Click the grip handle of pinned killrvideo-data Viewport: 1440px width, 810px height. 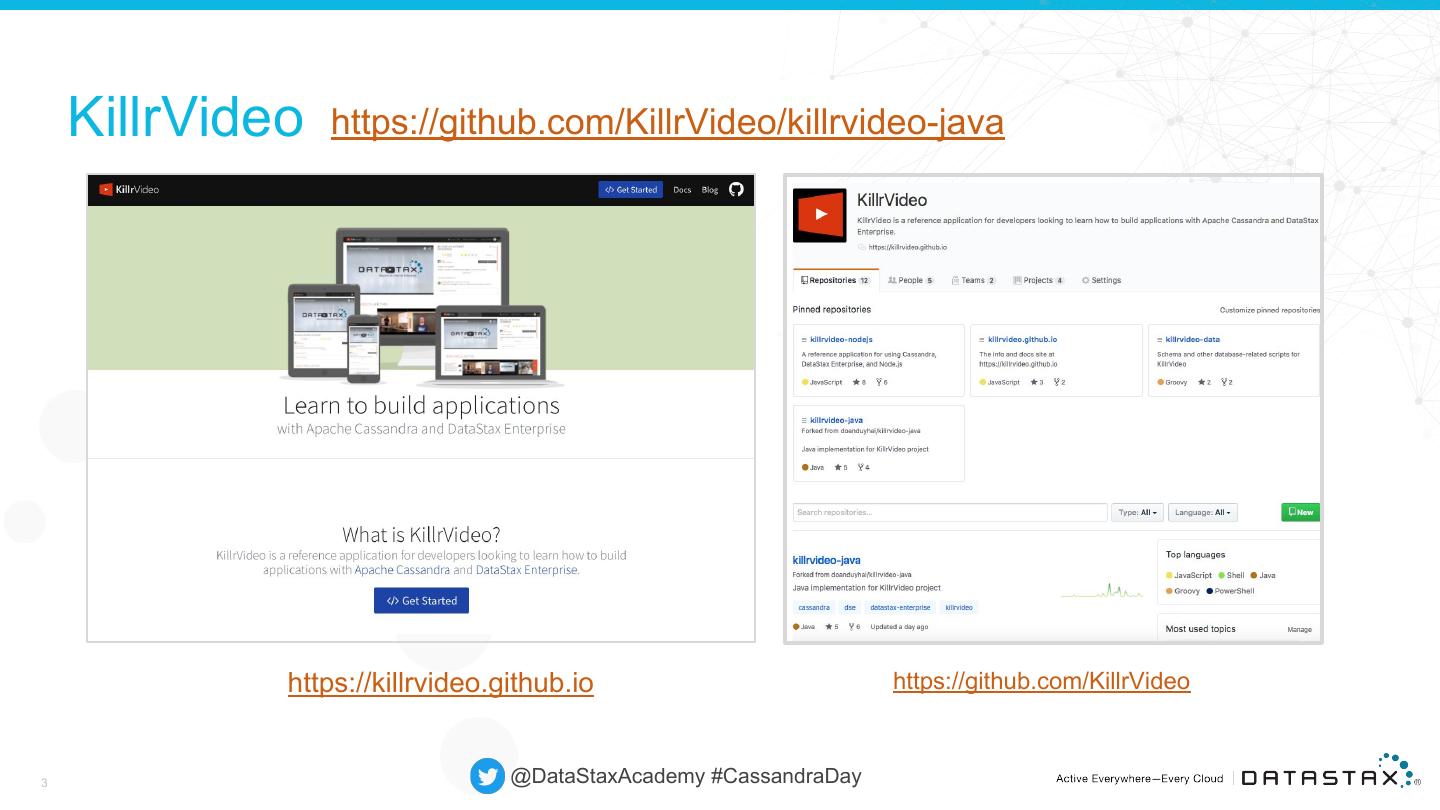point(1160,340)
